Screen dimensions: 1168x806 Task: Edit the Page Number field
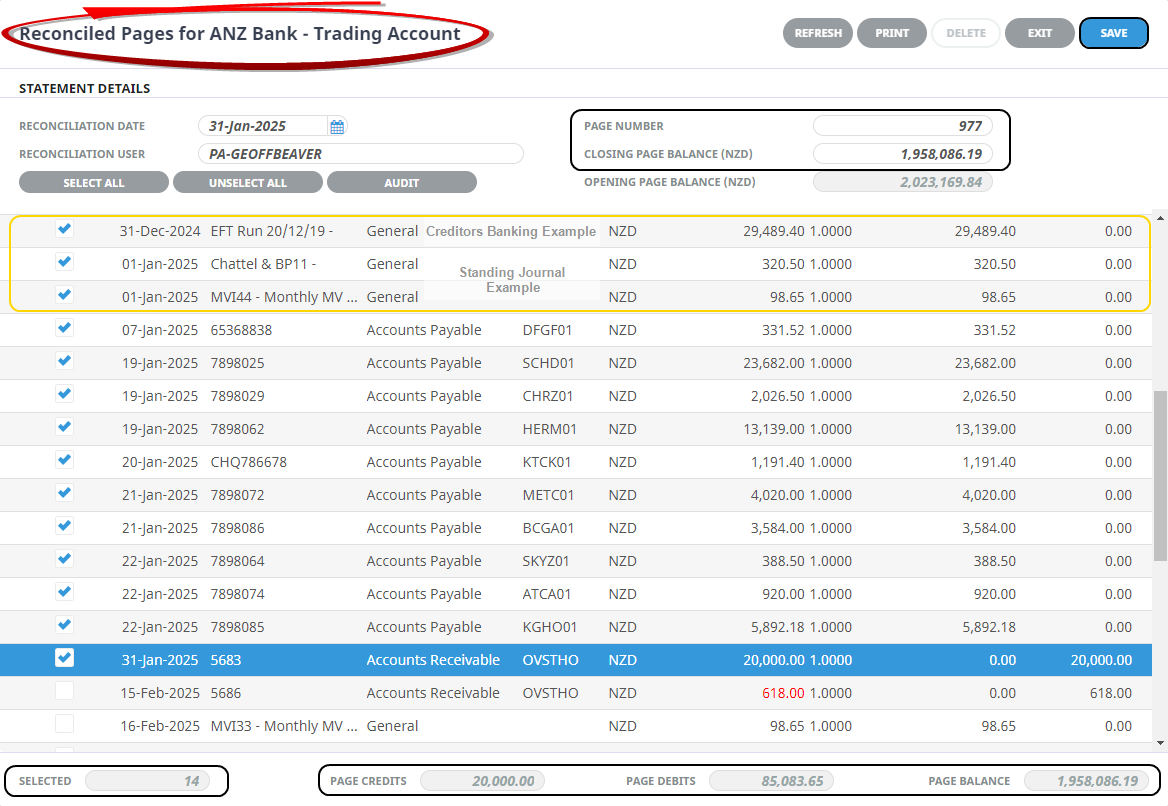[x=902, y=127]
